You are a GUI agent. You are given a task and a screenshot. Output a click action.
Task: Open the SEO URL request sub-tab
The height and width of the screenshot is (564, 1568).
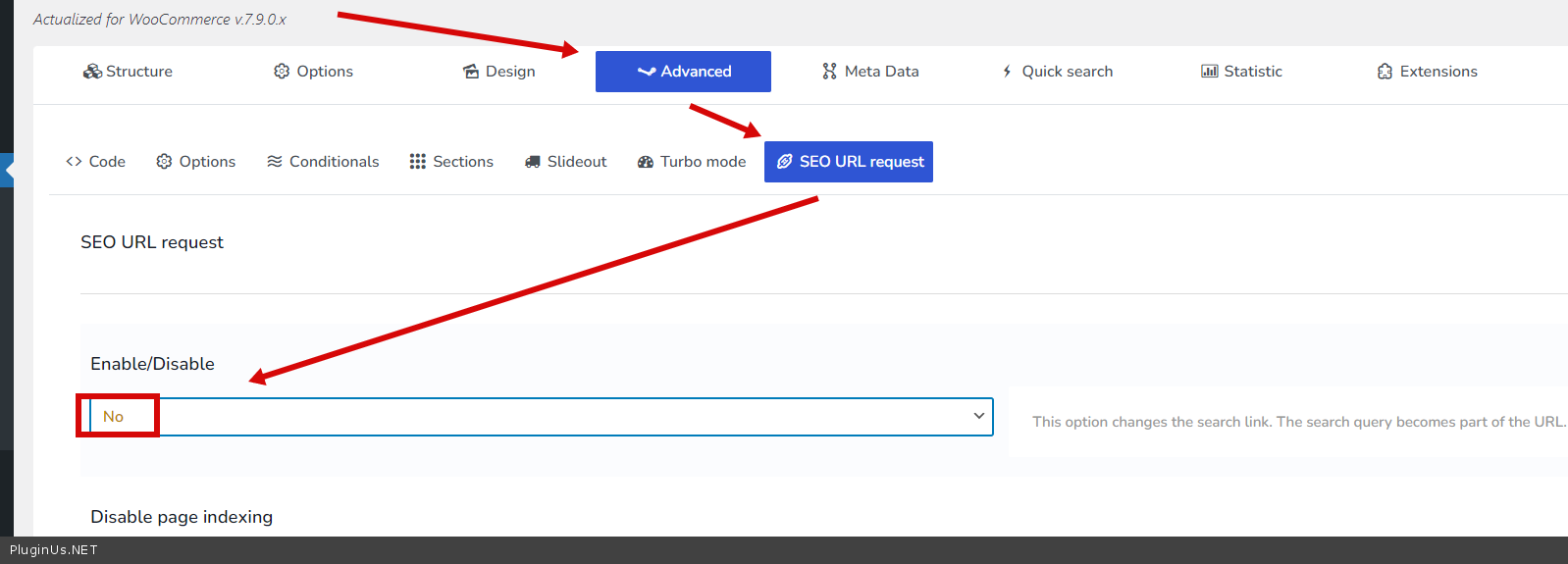click(849, 162)
